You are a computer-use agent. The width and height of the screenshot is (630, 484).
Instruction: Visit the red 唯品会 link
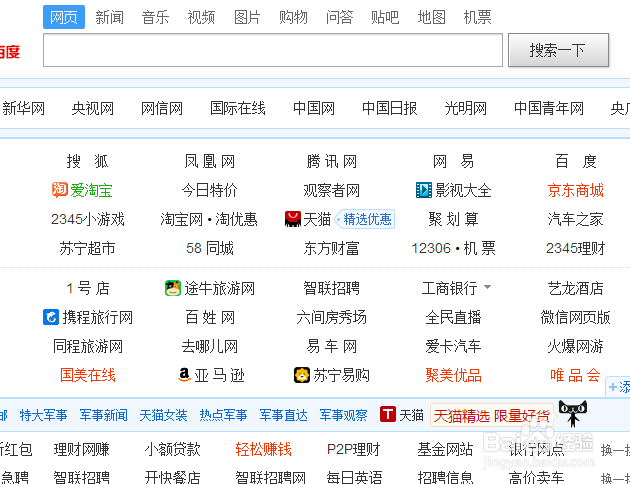[575, 375]
